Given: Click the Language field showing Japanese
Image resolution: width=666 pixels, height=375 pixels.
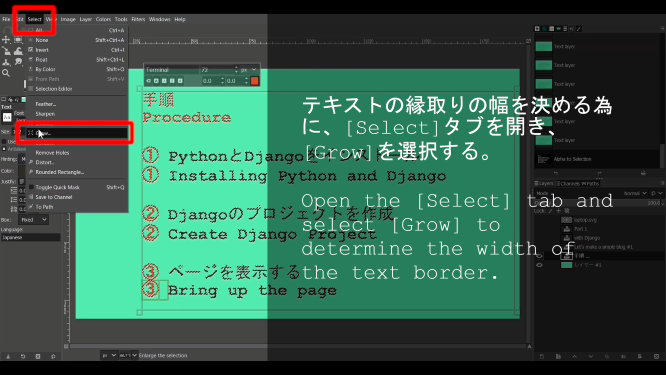Looking at the screenshot, I should coord(31,237).
